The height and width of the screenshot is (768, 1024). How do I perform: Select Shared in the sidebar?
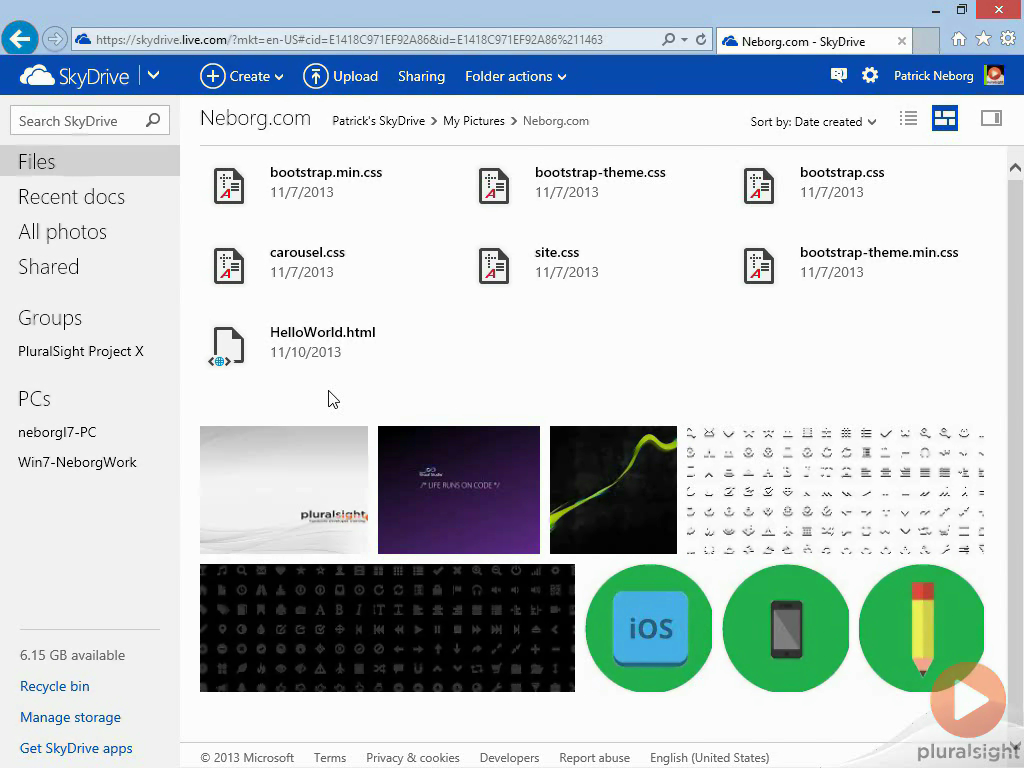click(x=48, y=266)
